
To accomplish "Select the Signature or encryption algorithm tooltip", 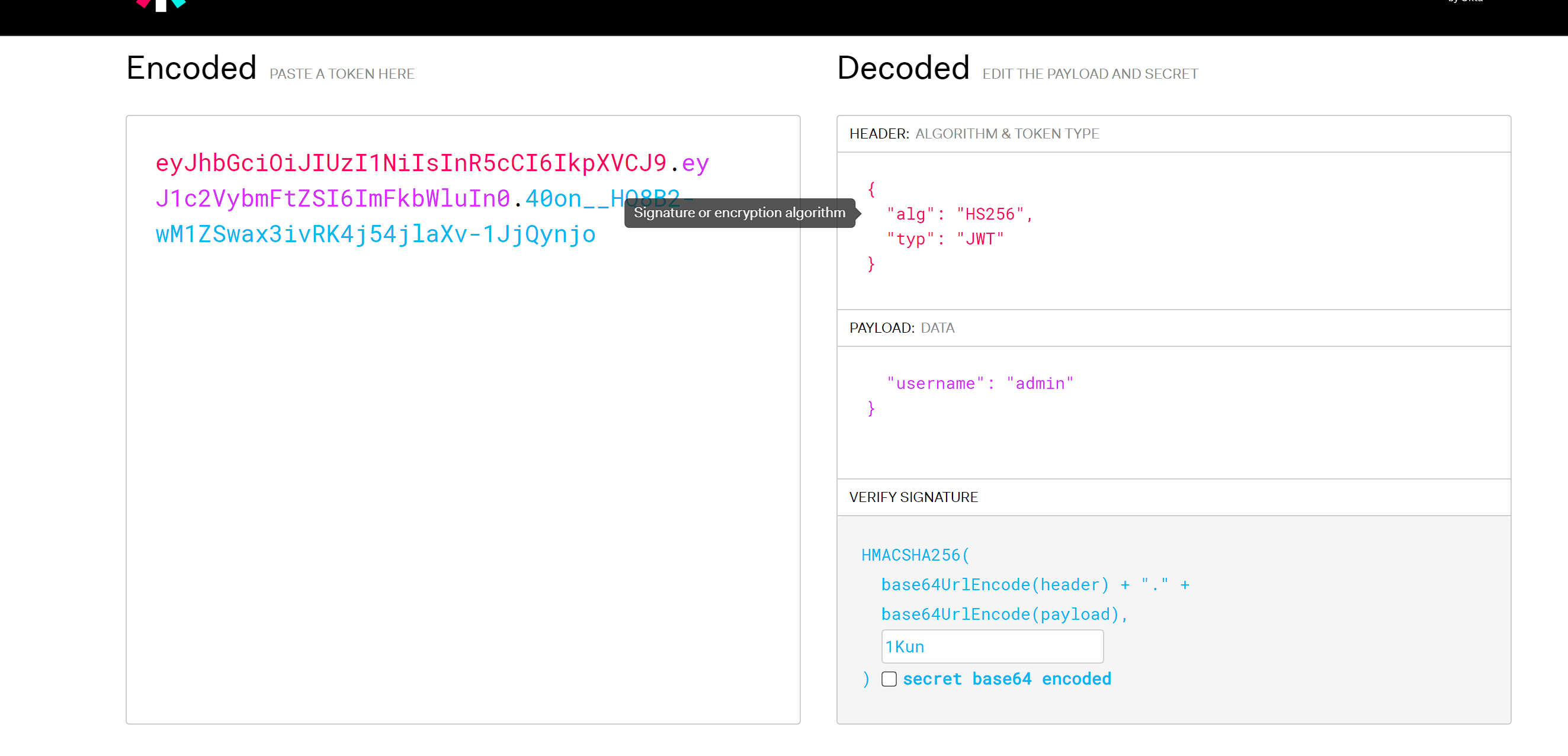I will point(739,213).
